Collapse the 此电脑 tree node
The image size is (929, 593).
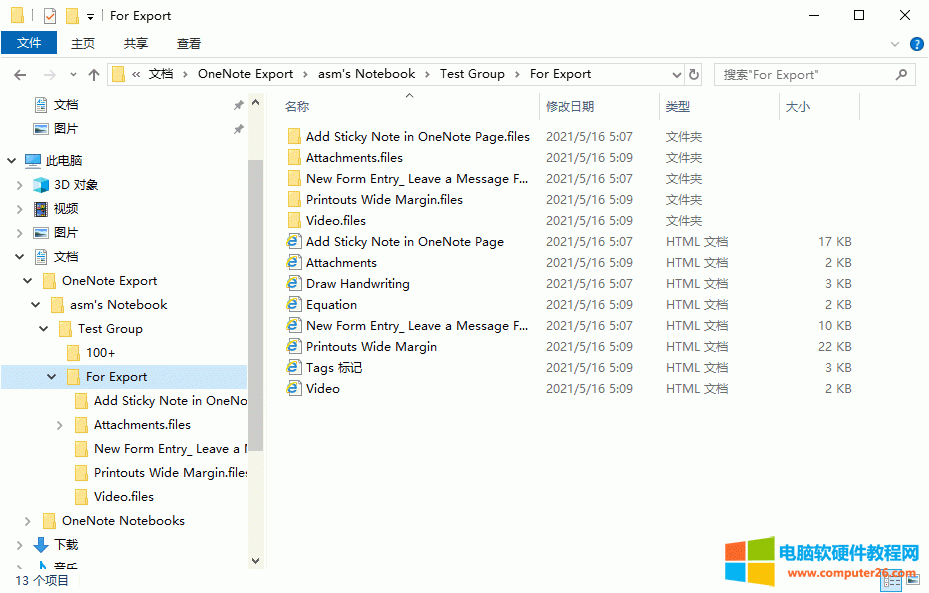(10, 160)
